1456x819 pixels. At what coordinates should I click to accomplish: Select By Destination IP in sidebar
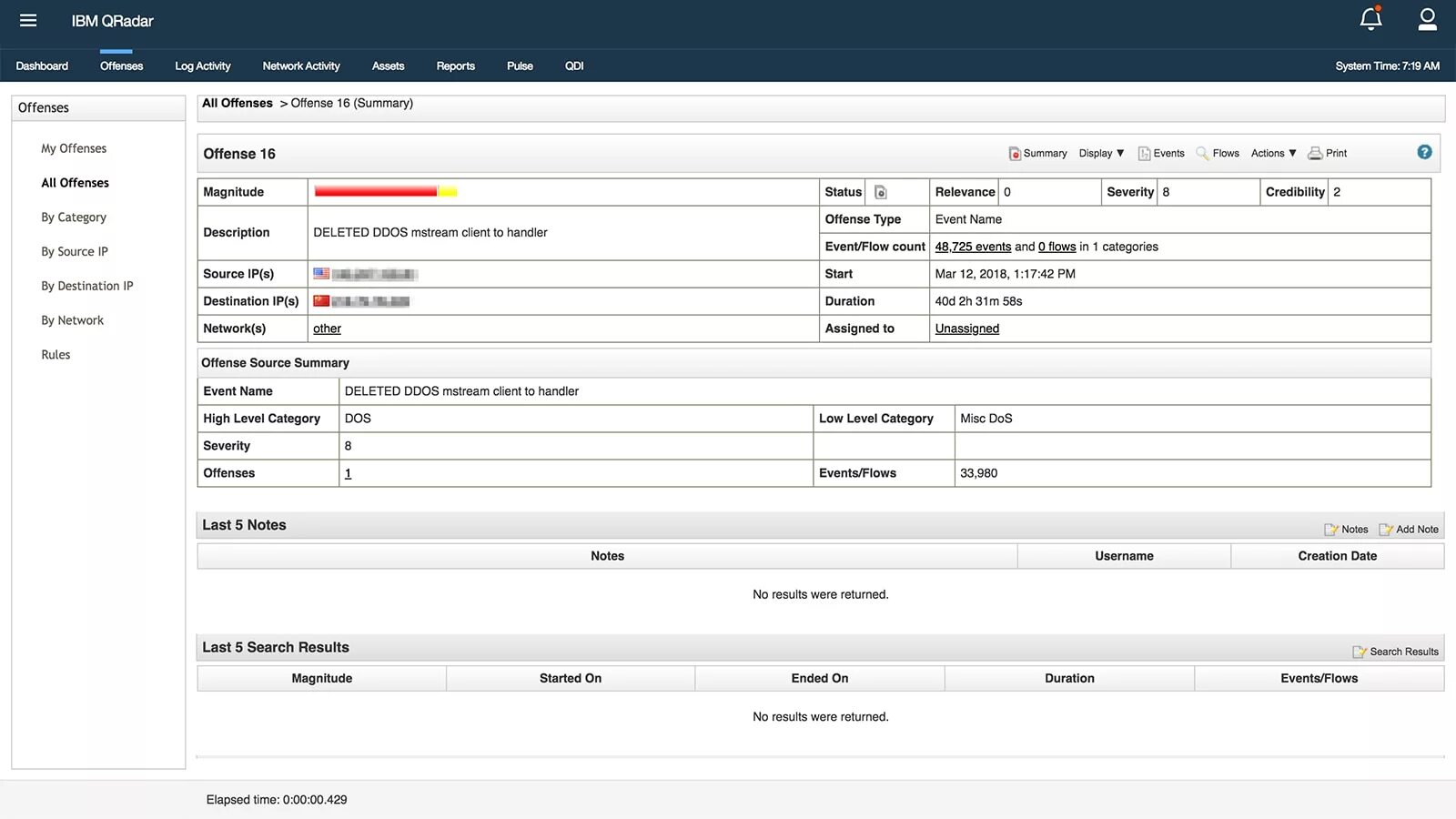(x=87, y=286)
